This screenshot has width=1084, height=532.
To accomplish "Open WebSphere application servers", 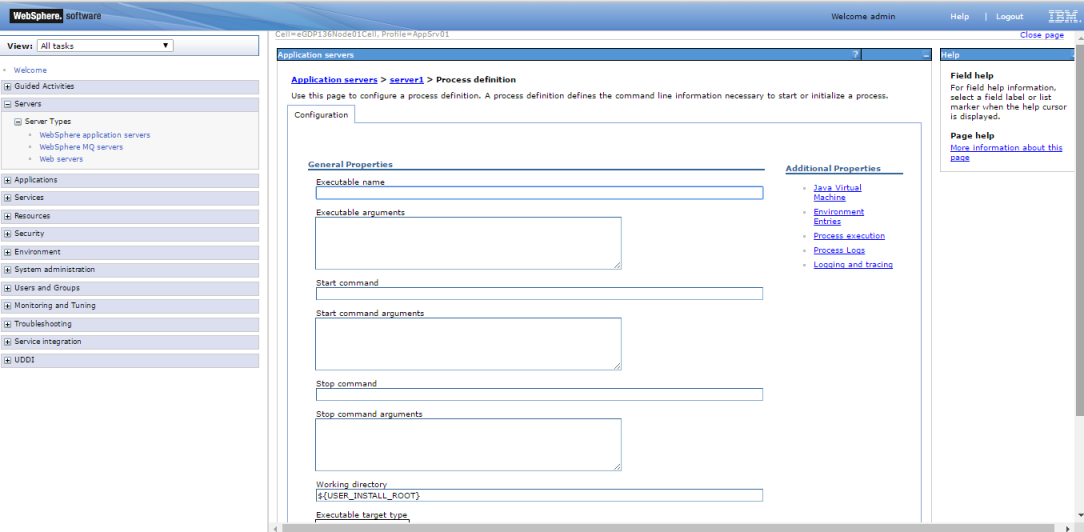I will coord(95,135).
